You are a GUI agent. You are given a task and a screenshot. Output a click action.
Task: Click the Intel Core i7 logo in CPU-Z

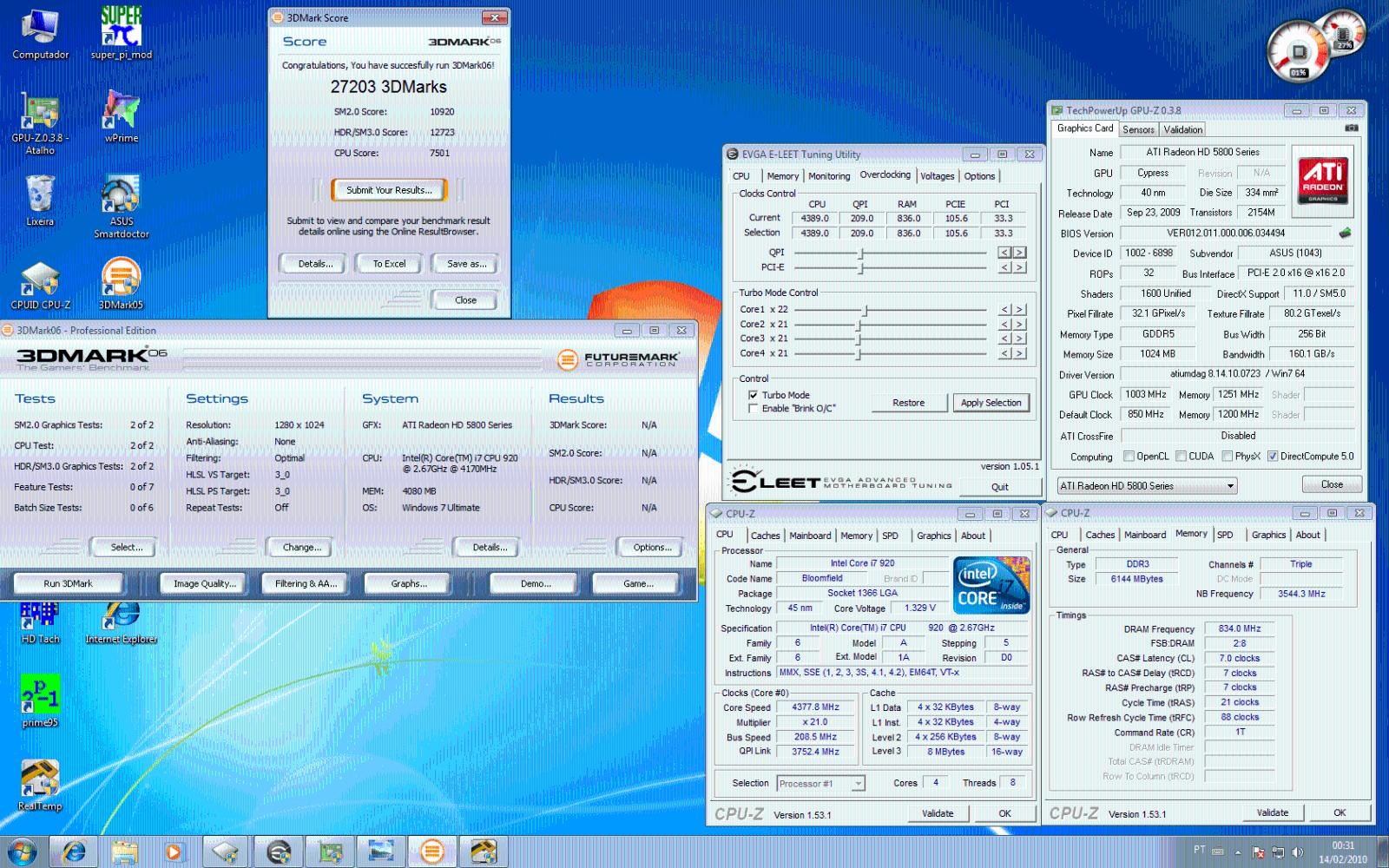pos(991,586)
